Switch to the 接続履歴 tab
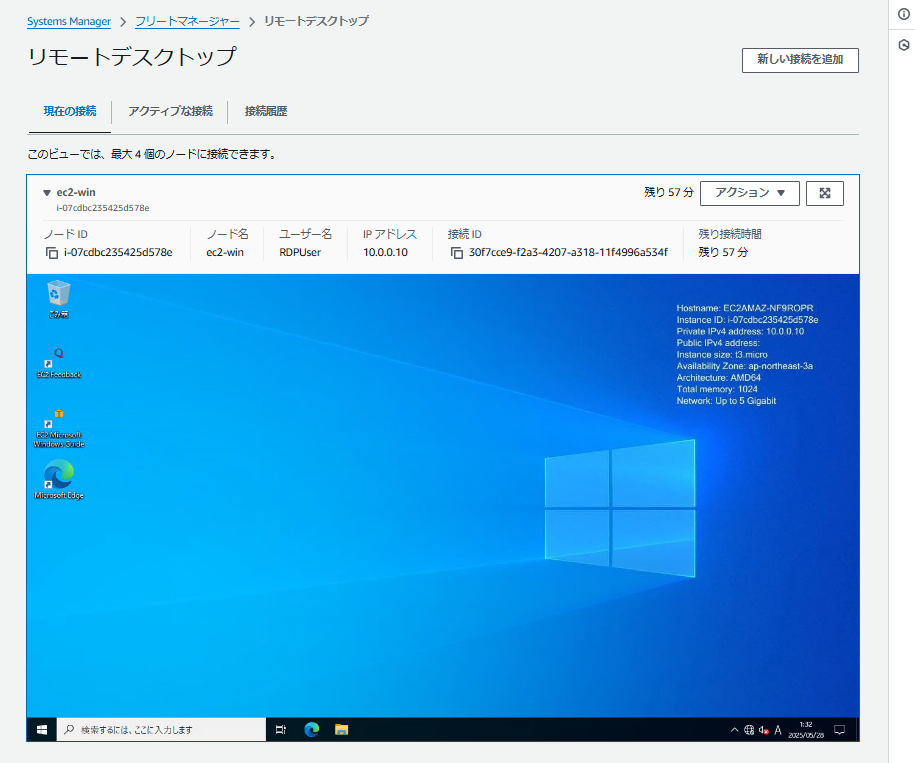 (x=266, y=111)
